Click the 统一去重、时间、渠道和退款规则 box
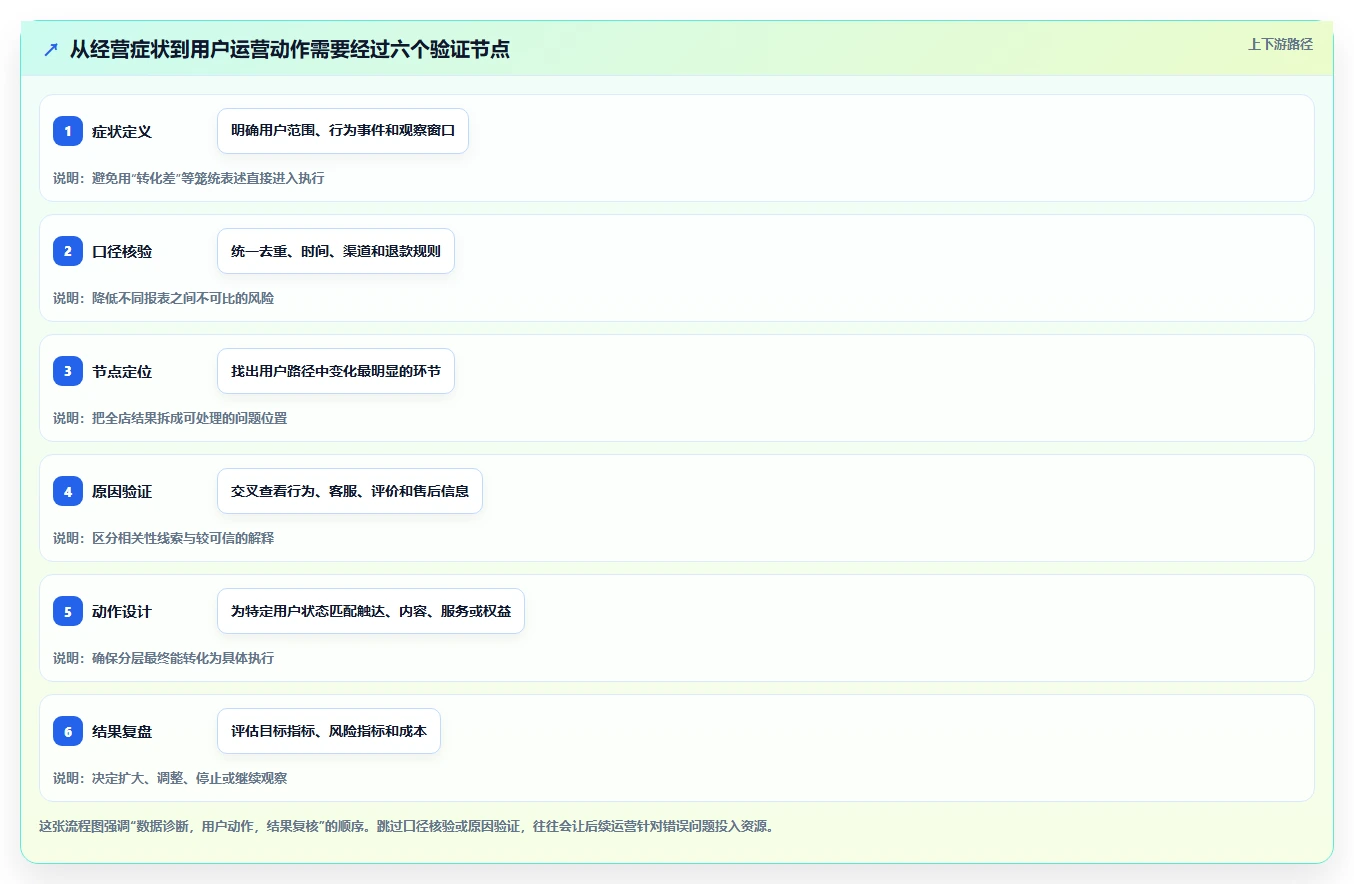The height and width of the screenshot is (884, 1354). click(x=336, y=251)
